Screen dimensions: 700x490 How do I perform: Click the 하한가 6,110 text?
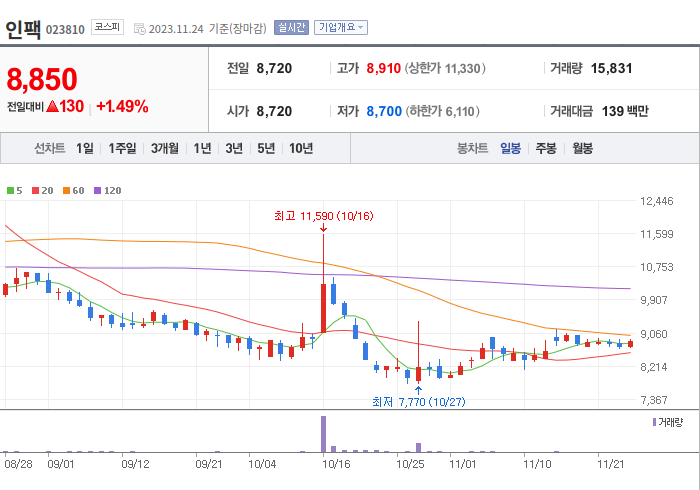442,111
